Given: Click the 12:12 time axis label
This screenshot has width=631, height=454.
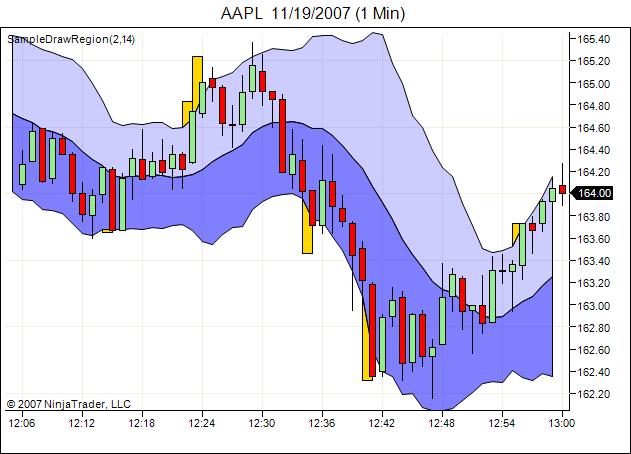Looking at the screenshot, I should (x=82, y=423).
